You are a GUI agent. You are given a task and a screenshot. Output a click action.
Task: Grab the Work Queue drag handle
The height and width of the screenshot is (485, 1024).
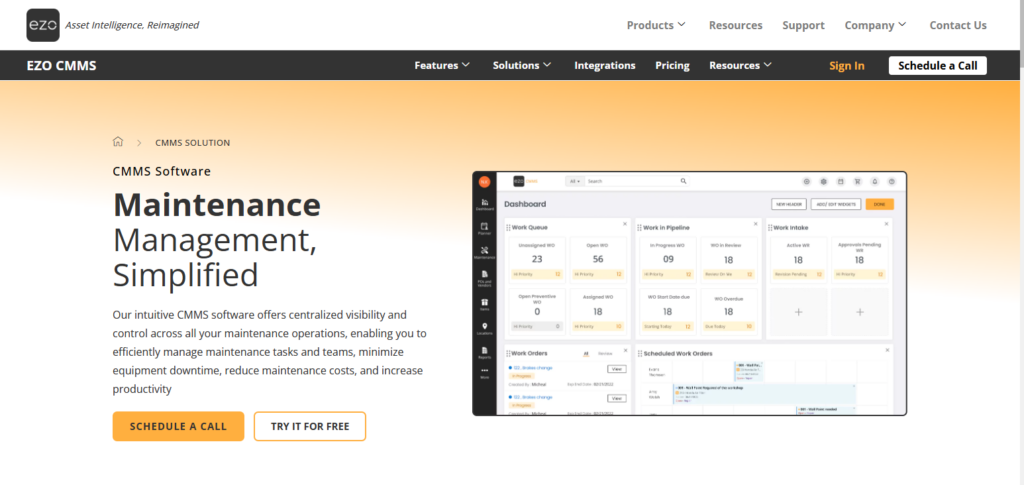508,227
